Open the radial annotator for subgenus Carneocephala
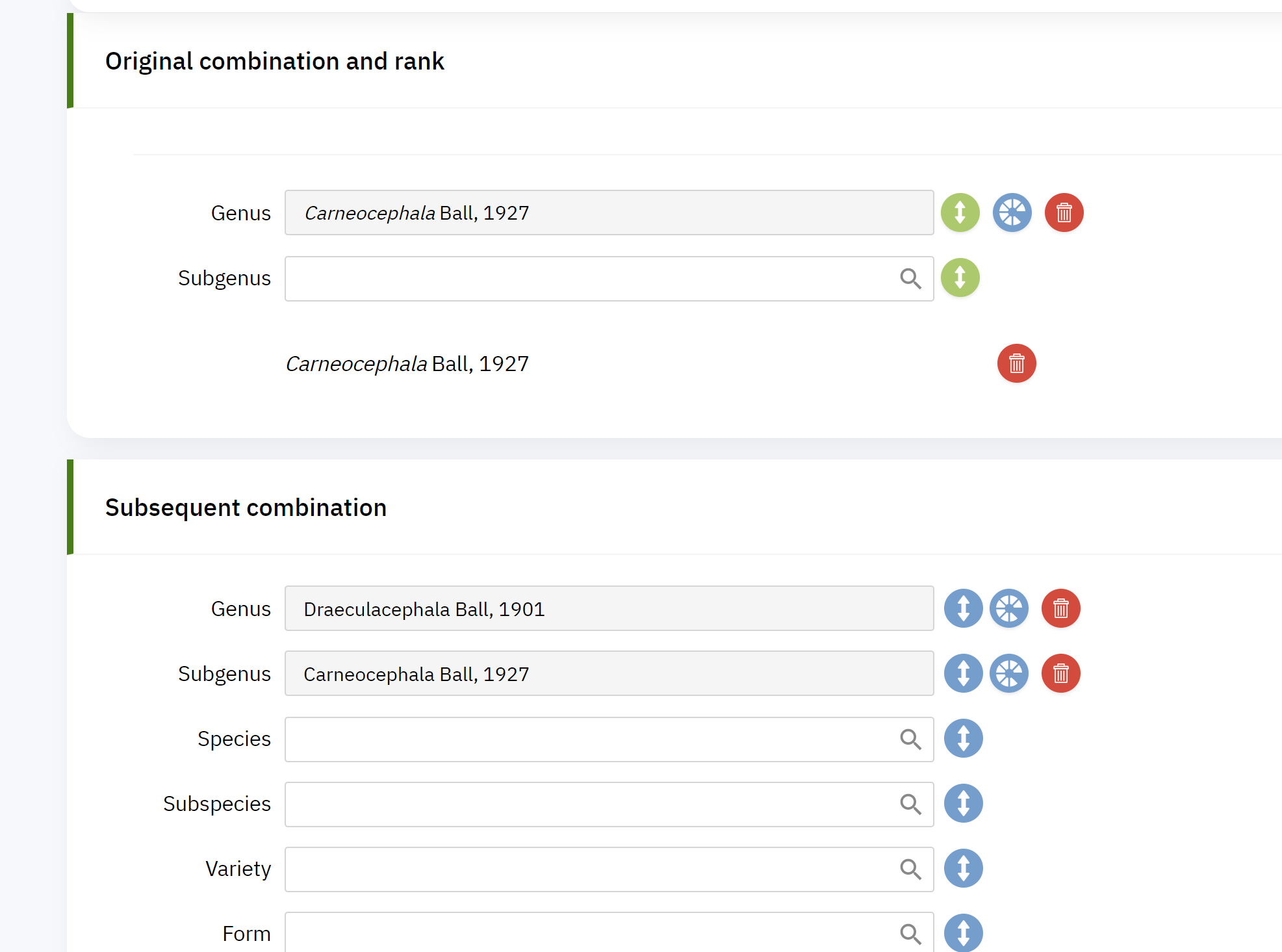This screenshot has width=1282, height=952. tap(1009, 674)
